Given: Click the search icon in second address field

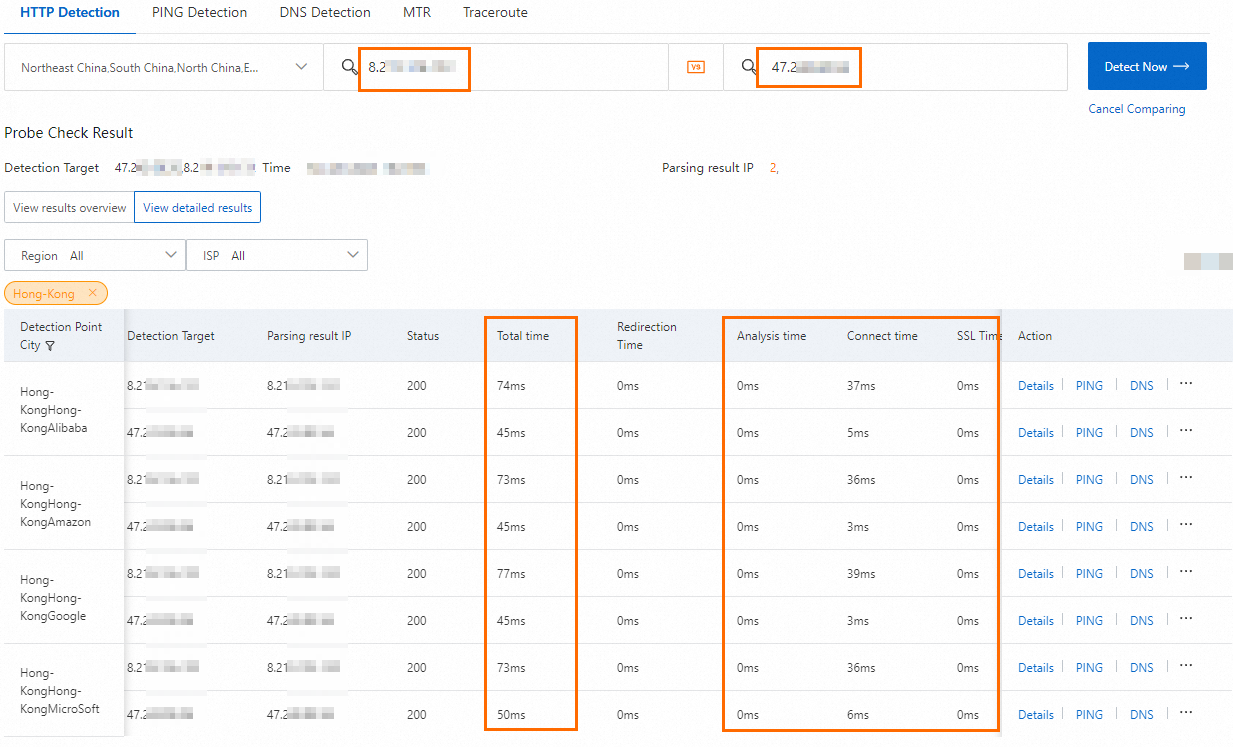Looking at the screenshot, I should tap(749, 67).
